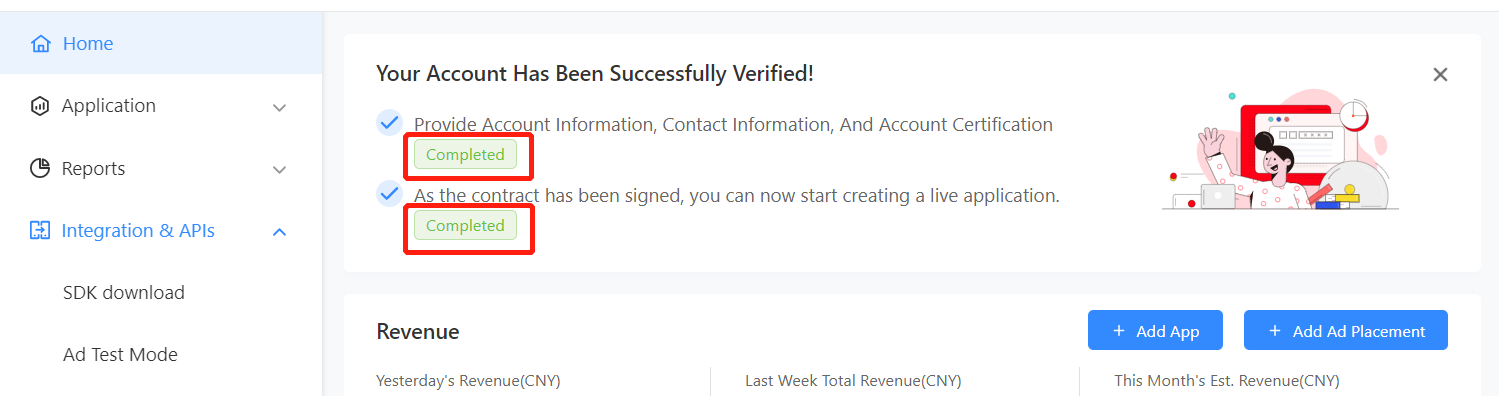The height and width of the screenshot is (396, 1499).
Task: Click the plus icon on Add App
Action: point(1119,331)
